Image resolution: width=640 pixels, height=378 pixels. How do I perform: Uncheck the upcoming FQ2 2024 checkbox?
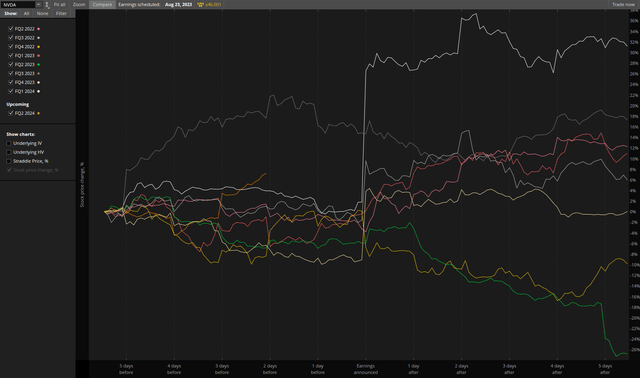click(x=11, y=113)
